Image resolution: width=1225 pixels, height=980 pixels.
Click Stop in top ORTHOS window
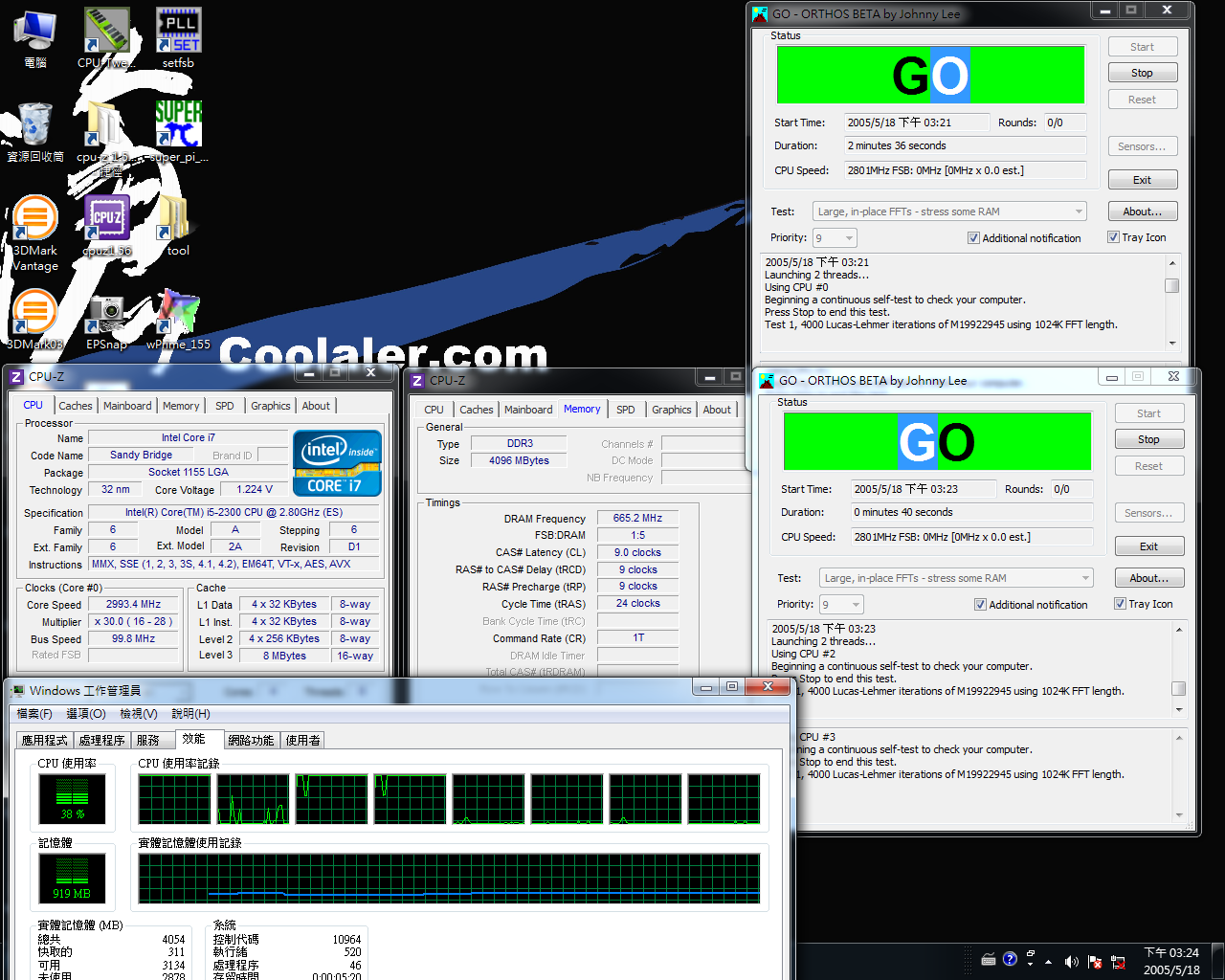pyautogui.click(x=1142, y=73)
